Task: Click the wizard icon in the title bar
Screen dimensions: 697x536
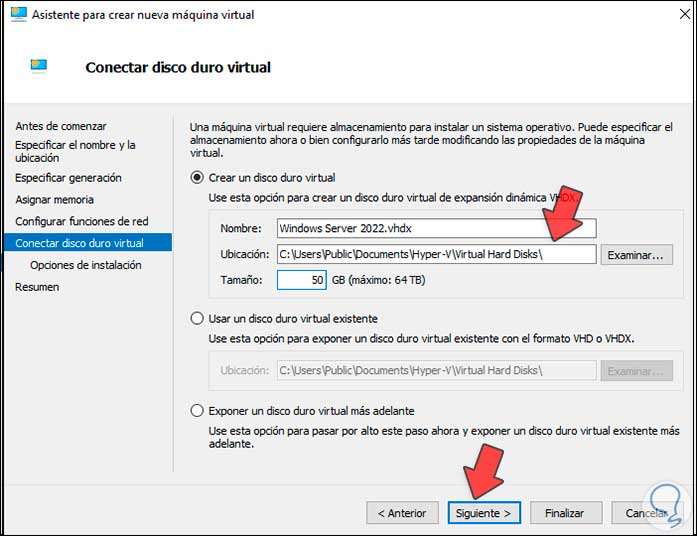Action: [x=18, y=14]
